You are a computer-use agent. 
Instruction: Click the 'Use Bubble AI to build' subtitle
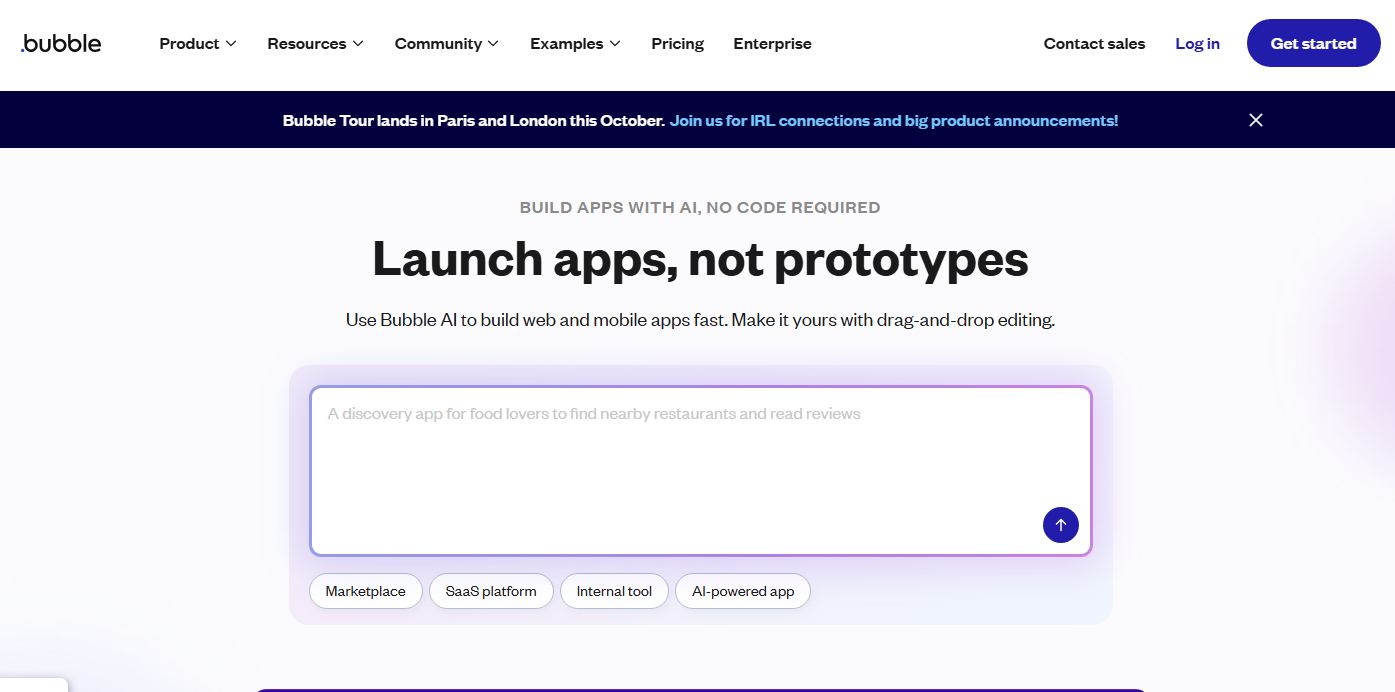click(x=700, y=321)
